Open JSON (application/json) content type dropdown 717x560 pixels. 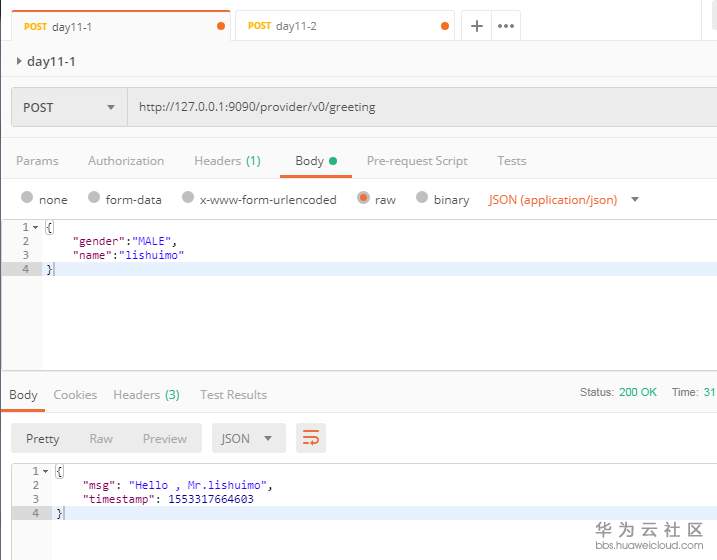click(563, 200)
